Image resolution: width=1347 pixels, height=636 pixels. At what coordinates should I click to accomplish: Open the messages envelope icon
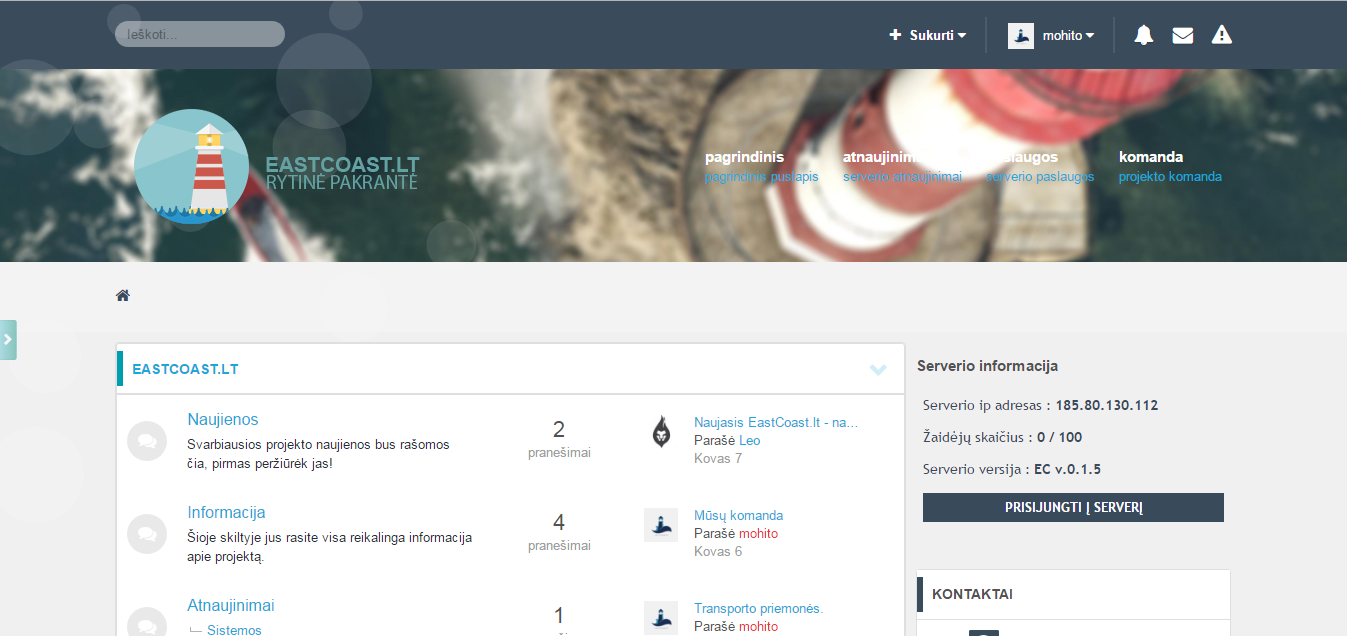[x=1183, y=35]
